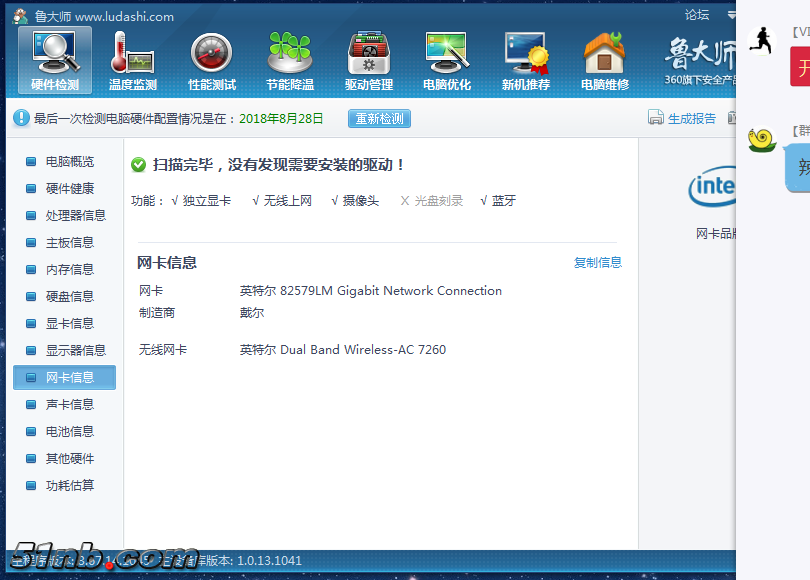This screenshot has height=580, width=810.
Task: Open the 硬件检测 hardware detection icon
Action: [55, 60]
